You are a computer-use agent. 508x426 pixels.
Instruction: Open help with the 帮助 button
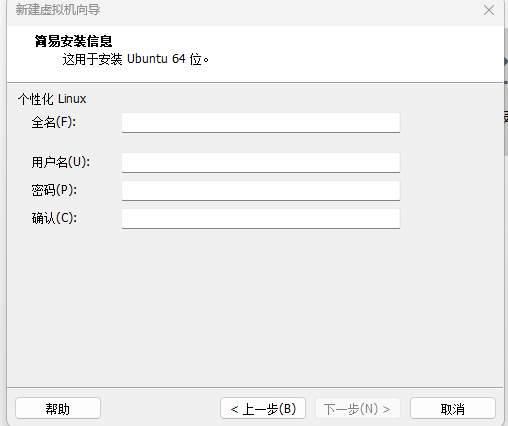(x=58, y=408)
